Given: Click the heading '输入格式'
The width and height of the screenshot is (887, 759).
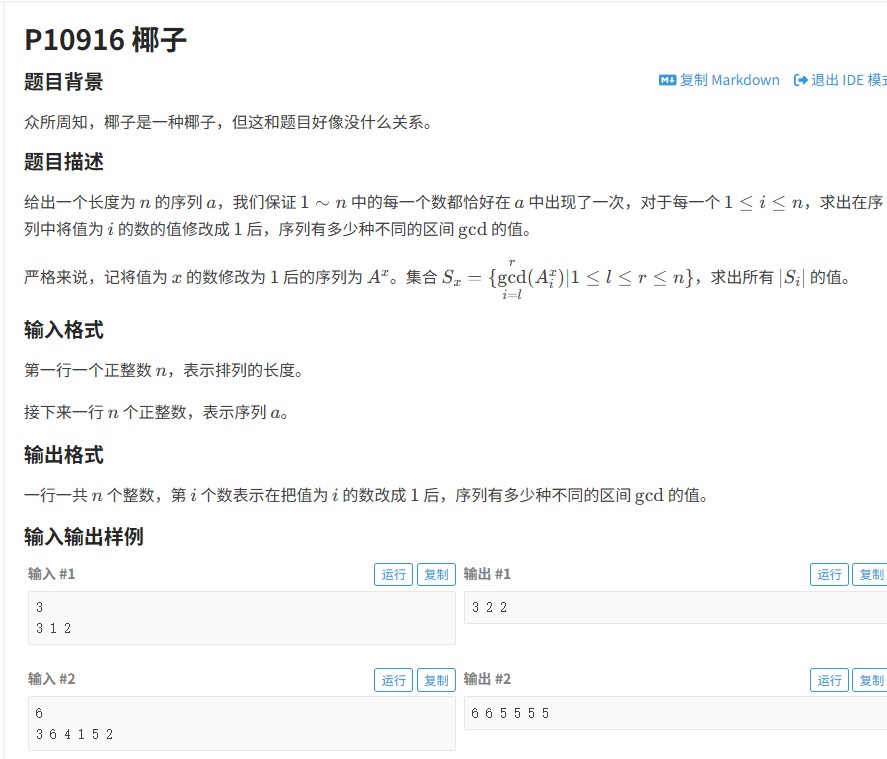Looking at the screenshot, I should point(63,330).
